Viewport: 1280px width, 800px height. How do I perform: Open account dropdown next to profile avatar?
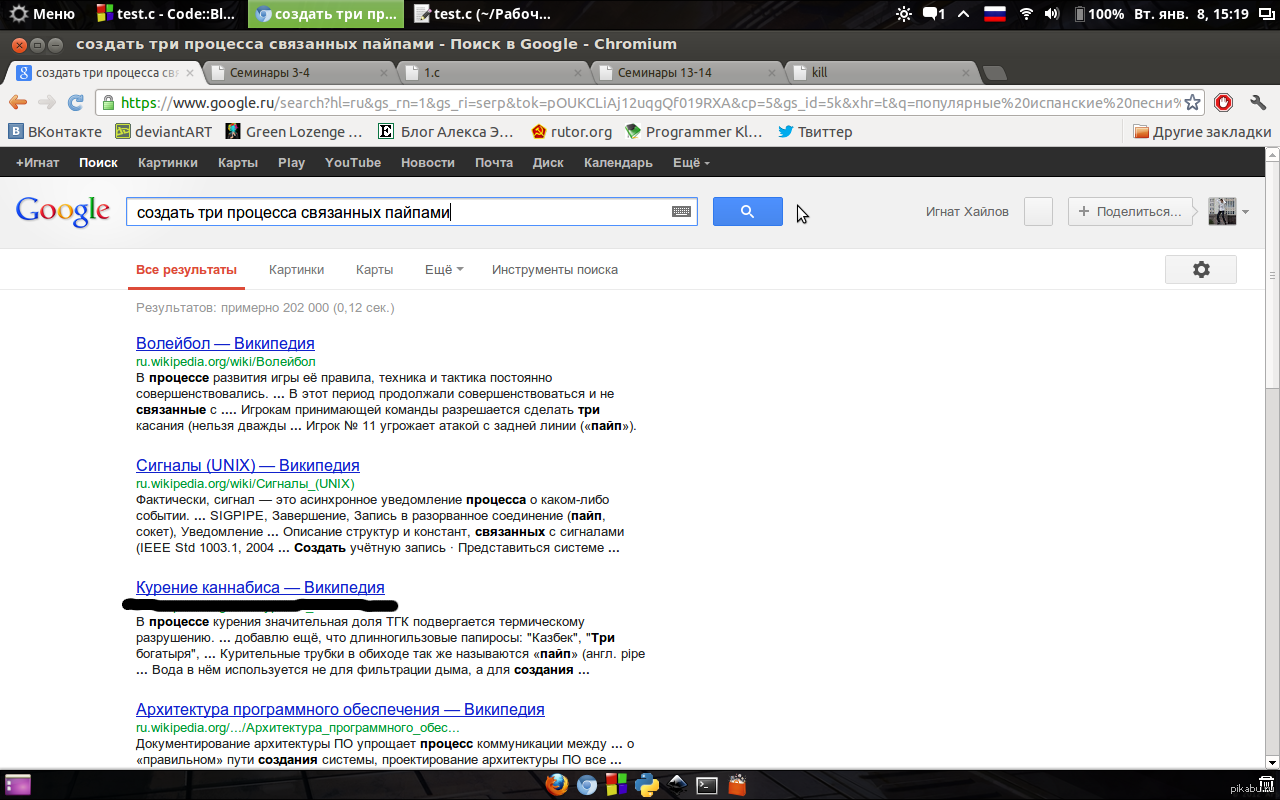tap(1246, 212)
